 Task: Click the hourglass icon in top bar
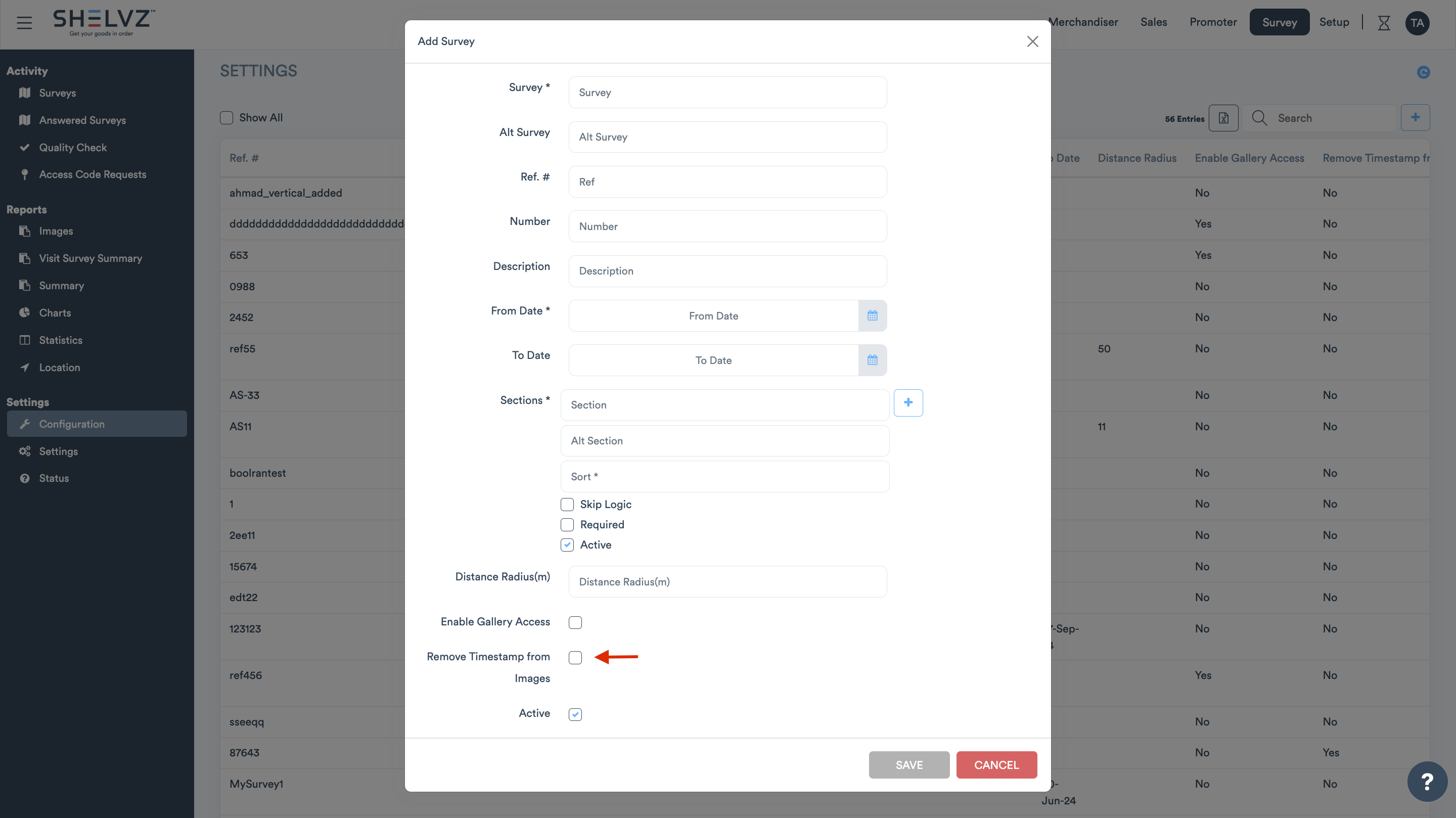pyautogui.click(x=1384, y=23)
